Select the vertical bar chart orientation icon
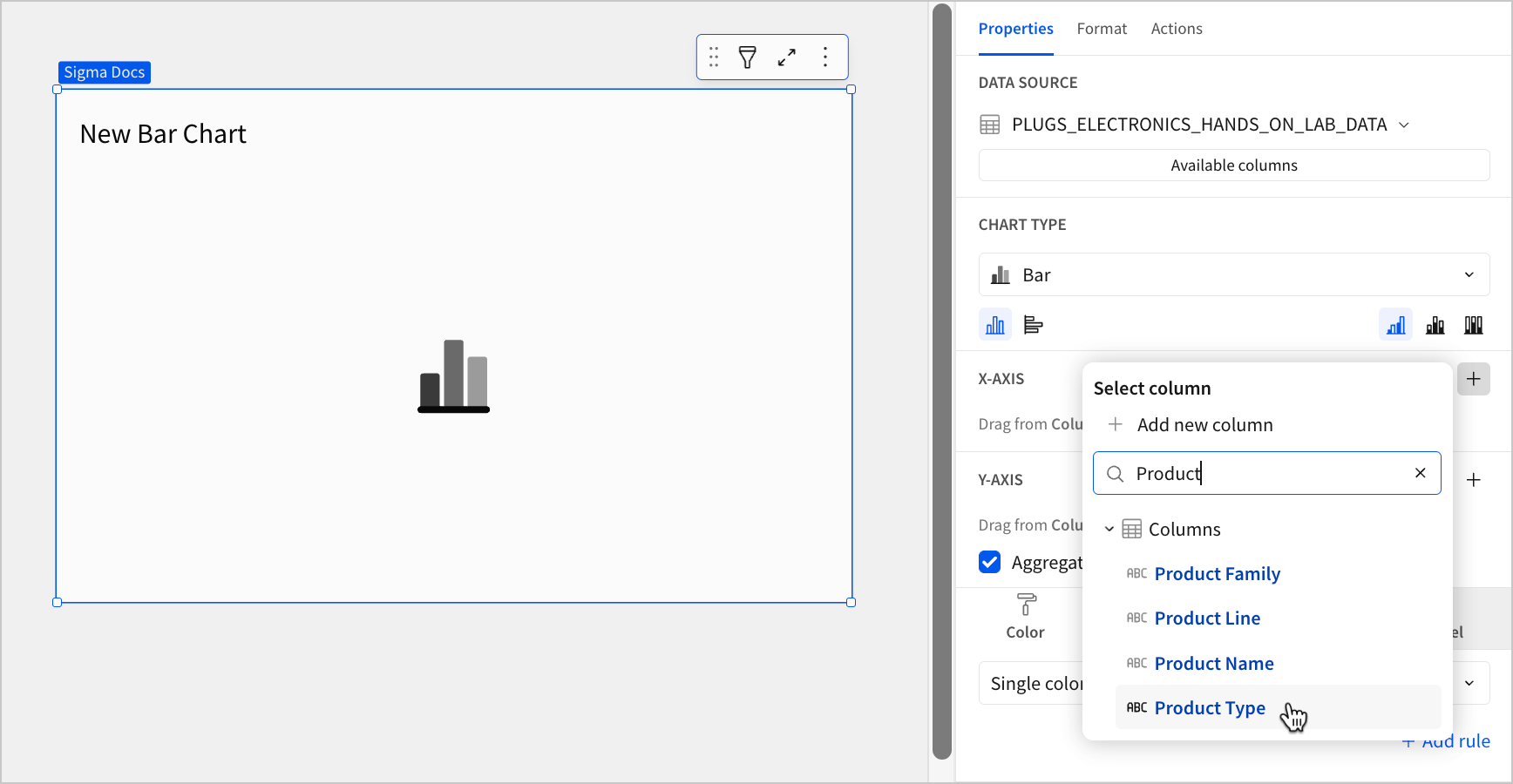1513x784 pixels. tap(994, 324)
